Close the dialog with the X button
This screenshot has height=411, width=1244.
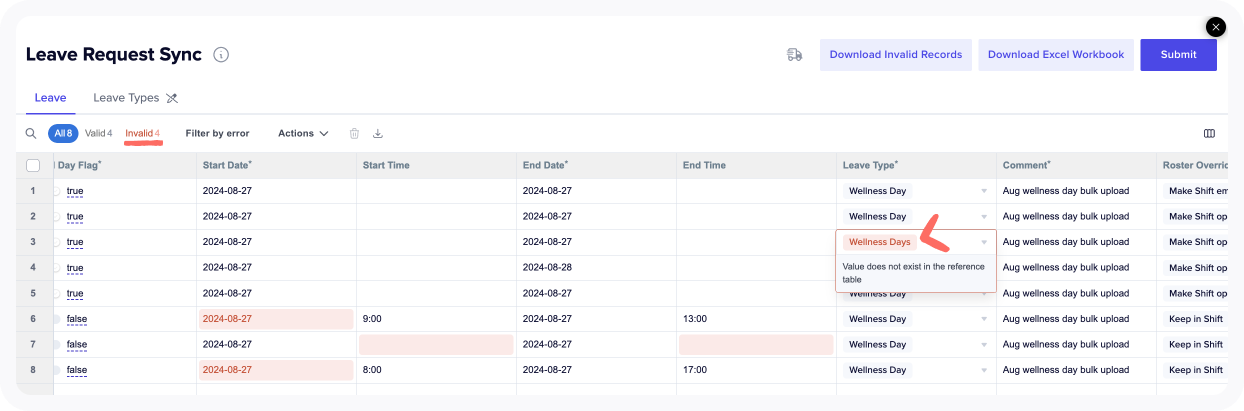click(1215, 28)
